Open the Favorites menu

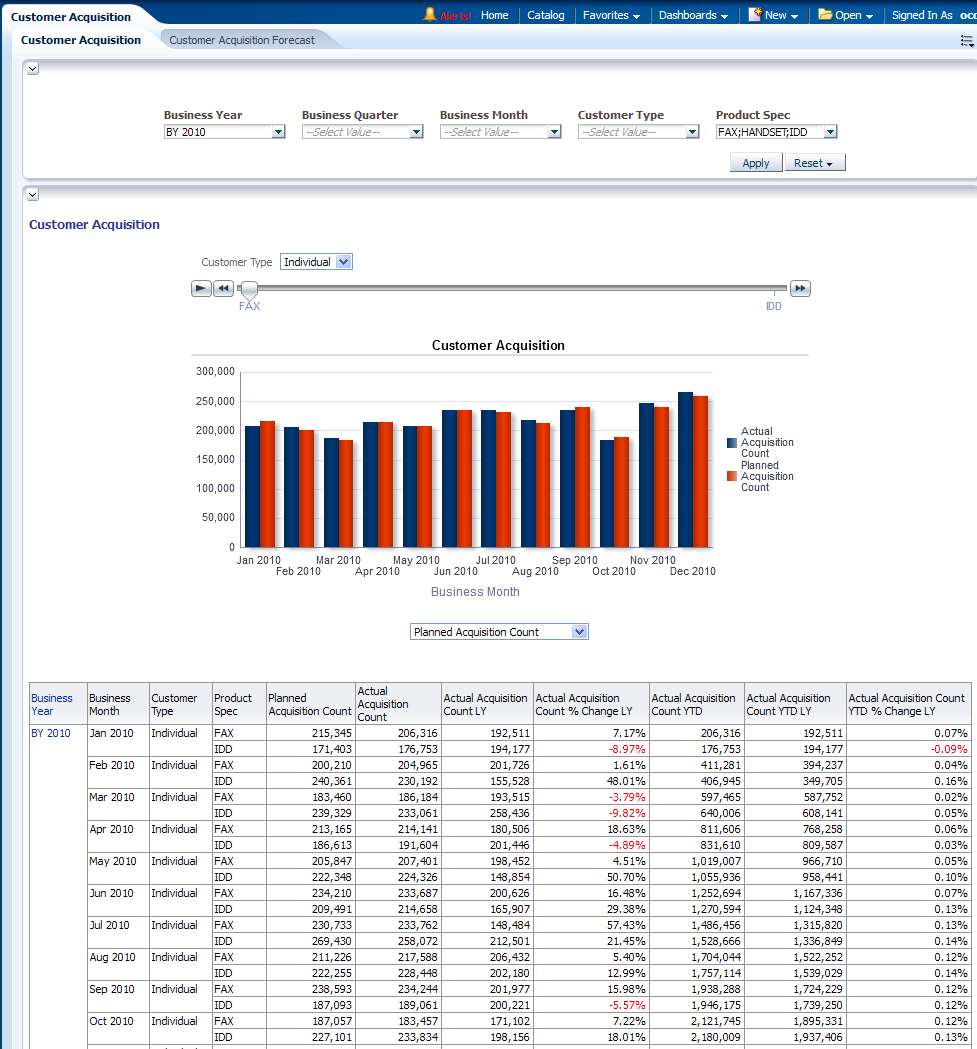pyautogui.click(x=611, y=15)
